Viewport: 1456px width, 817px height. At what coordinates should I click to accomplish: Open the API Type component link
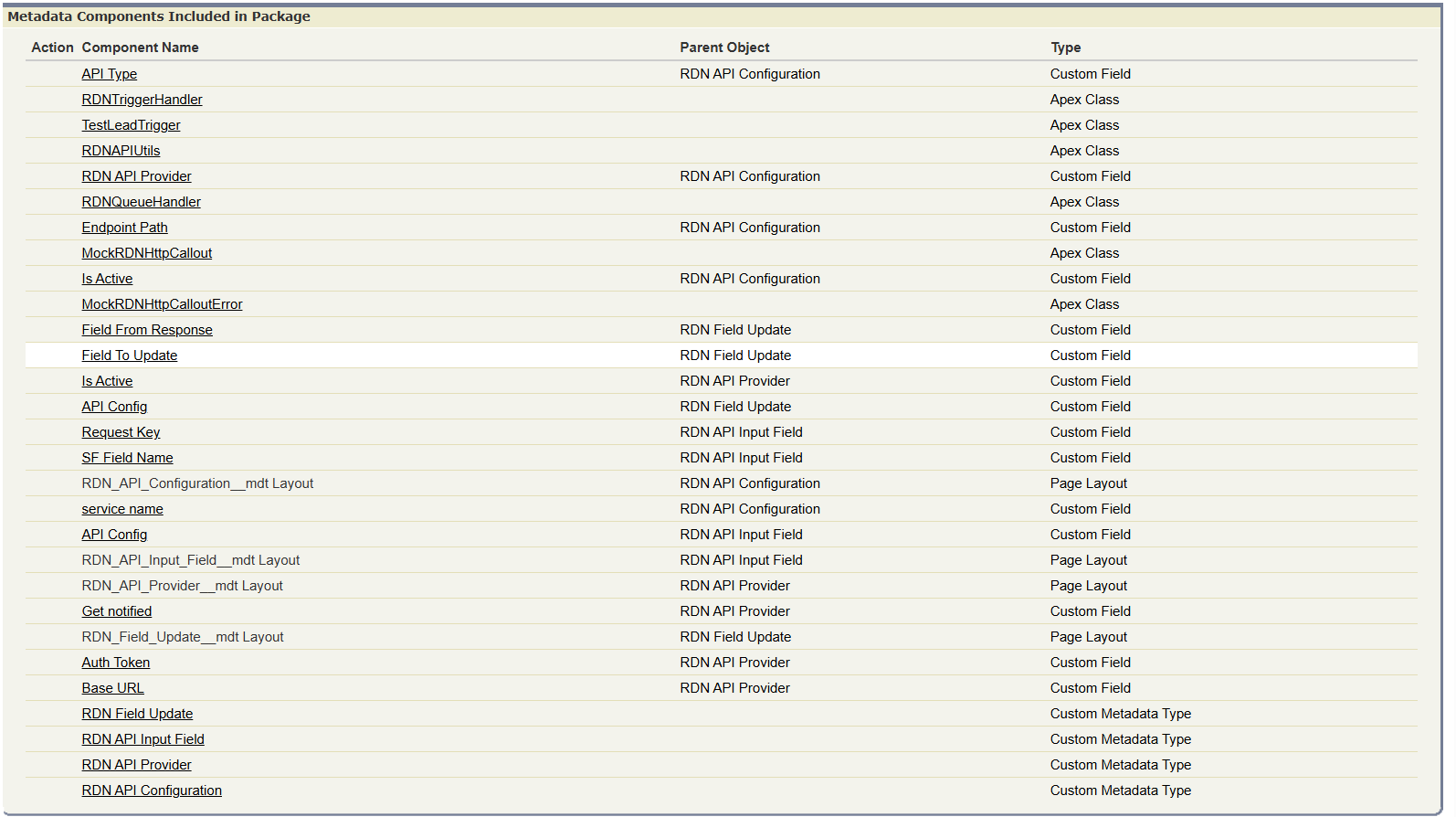(109, 74)
